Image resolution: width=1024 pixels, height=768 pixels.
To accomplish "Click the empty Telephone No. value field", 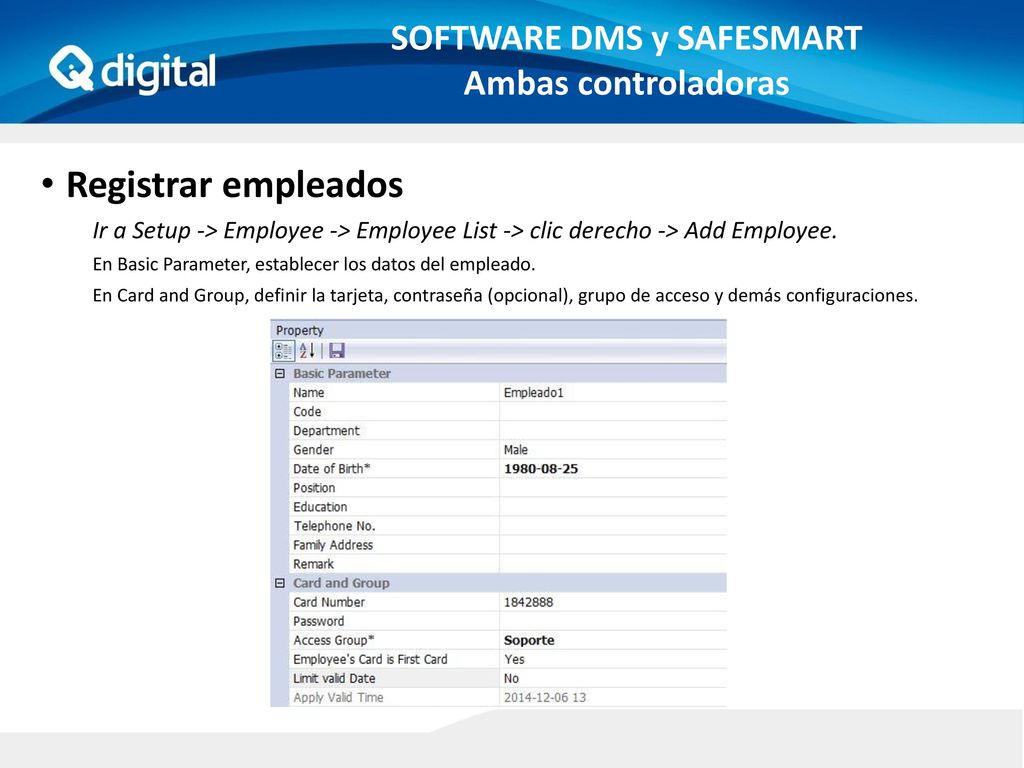I will click(x=613, y=526).
